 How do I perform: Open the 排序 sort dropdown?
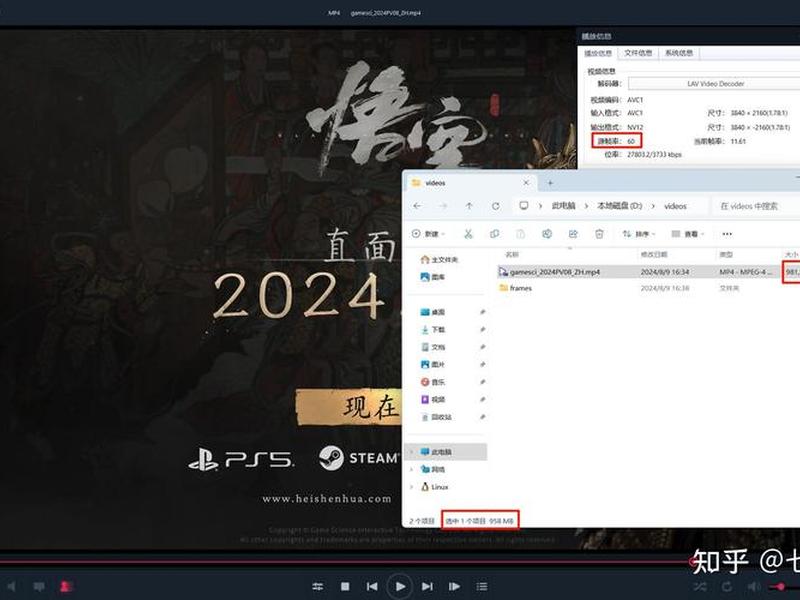coord(638,234)
